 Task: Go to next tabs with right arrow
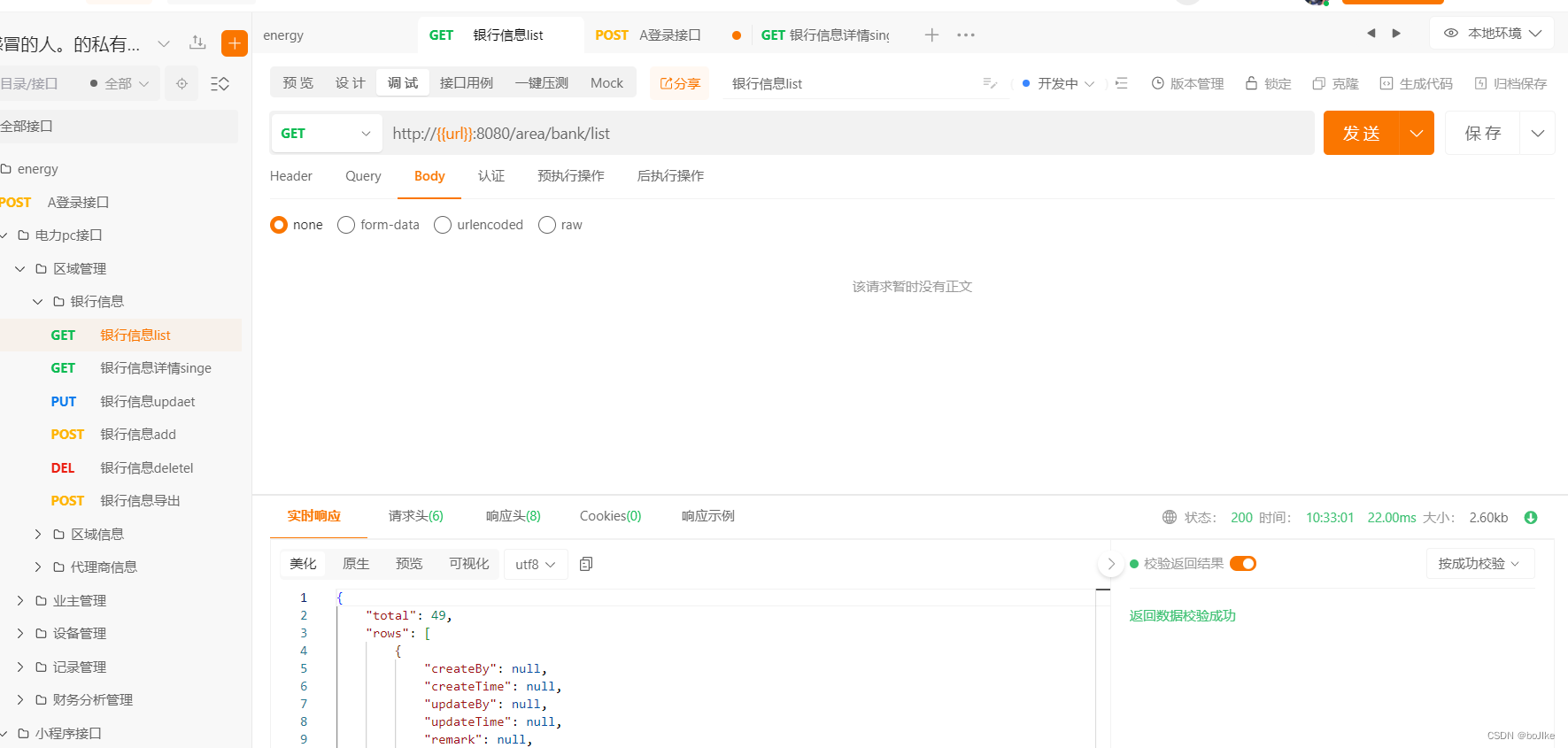(x=1396, y=33)
